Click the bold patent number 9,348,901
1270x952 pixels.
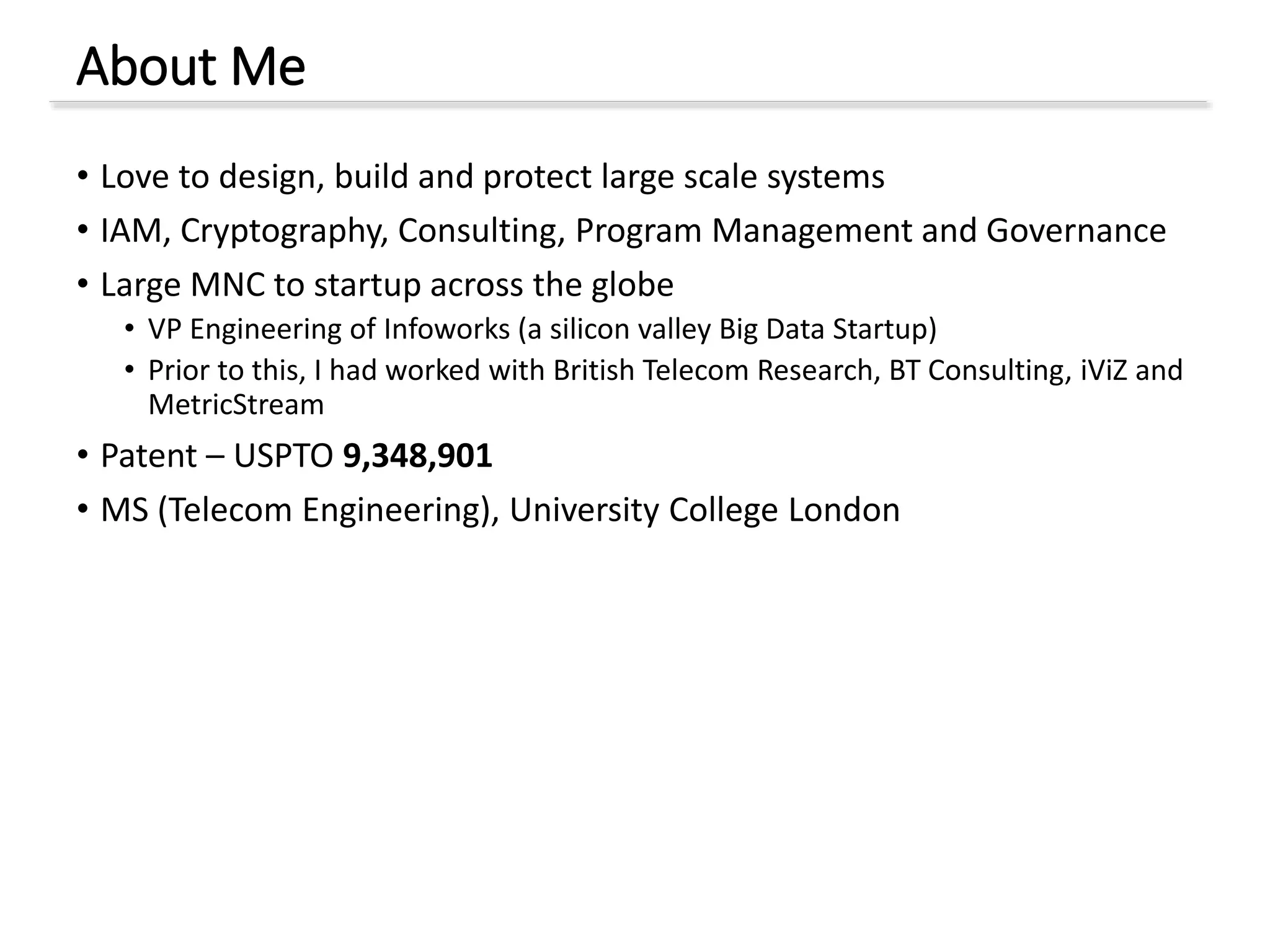[x=417, y=456]
